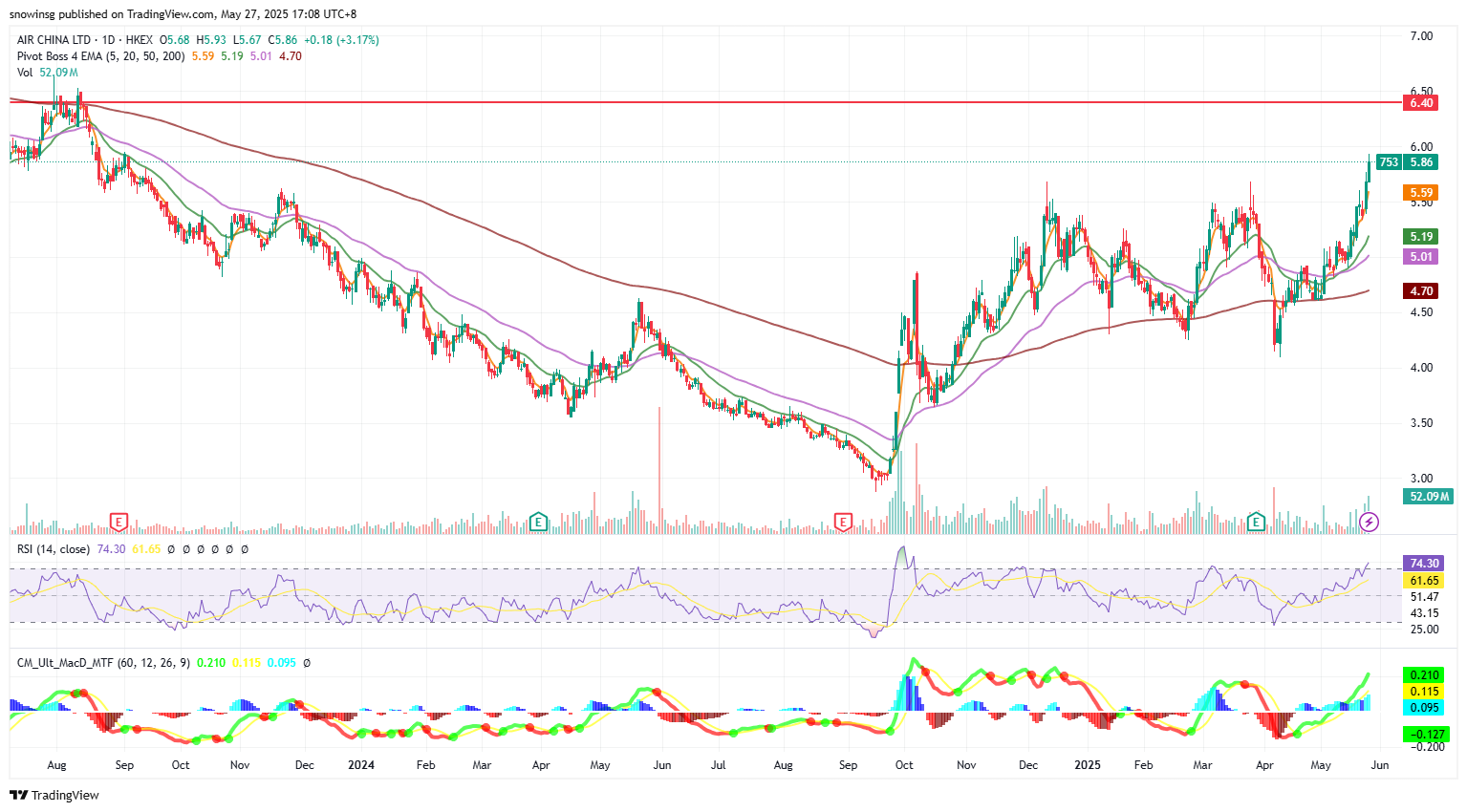This screenshot has height=812, width=1467.
Task: Click the green 5.19 EMA label on price scale
Action: coord(1420,237)
